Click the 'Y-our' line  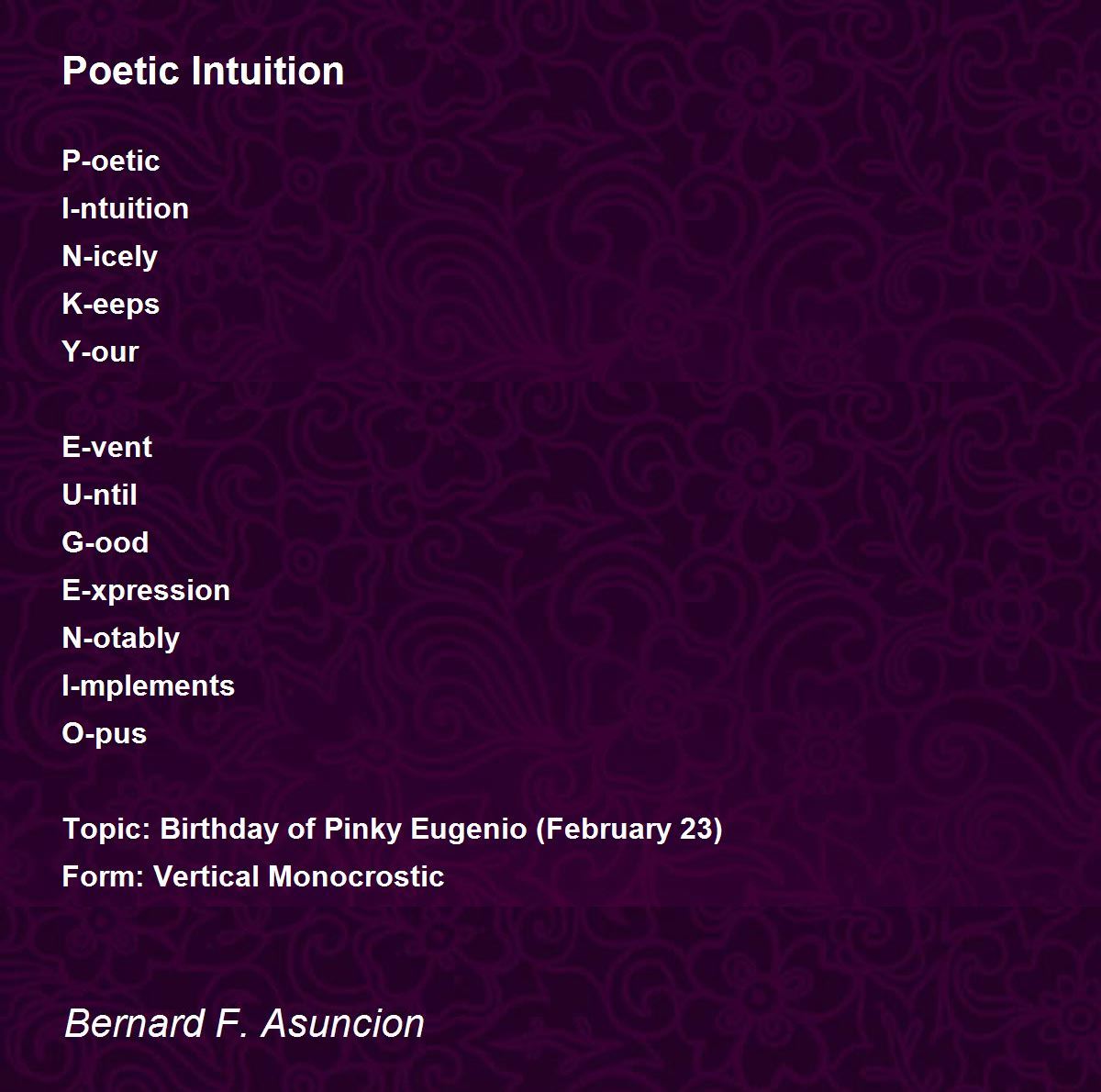[100, 351]
